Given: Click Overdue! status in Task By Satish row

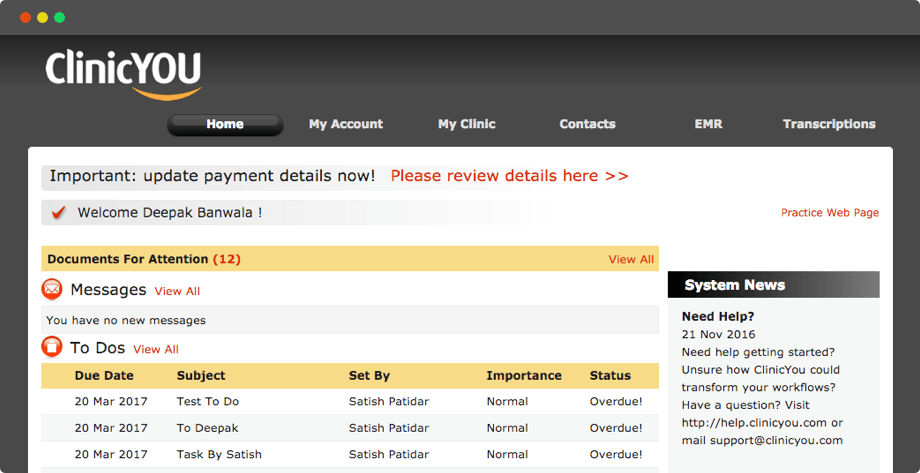Looking at the screenshot, I should [x=616, y=454].
